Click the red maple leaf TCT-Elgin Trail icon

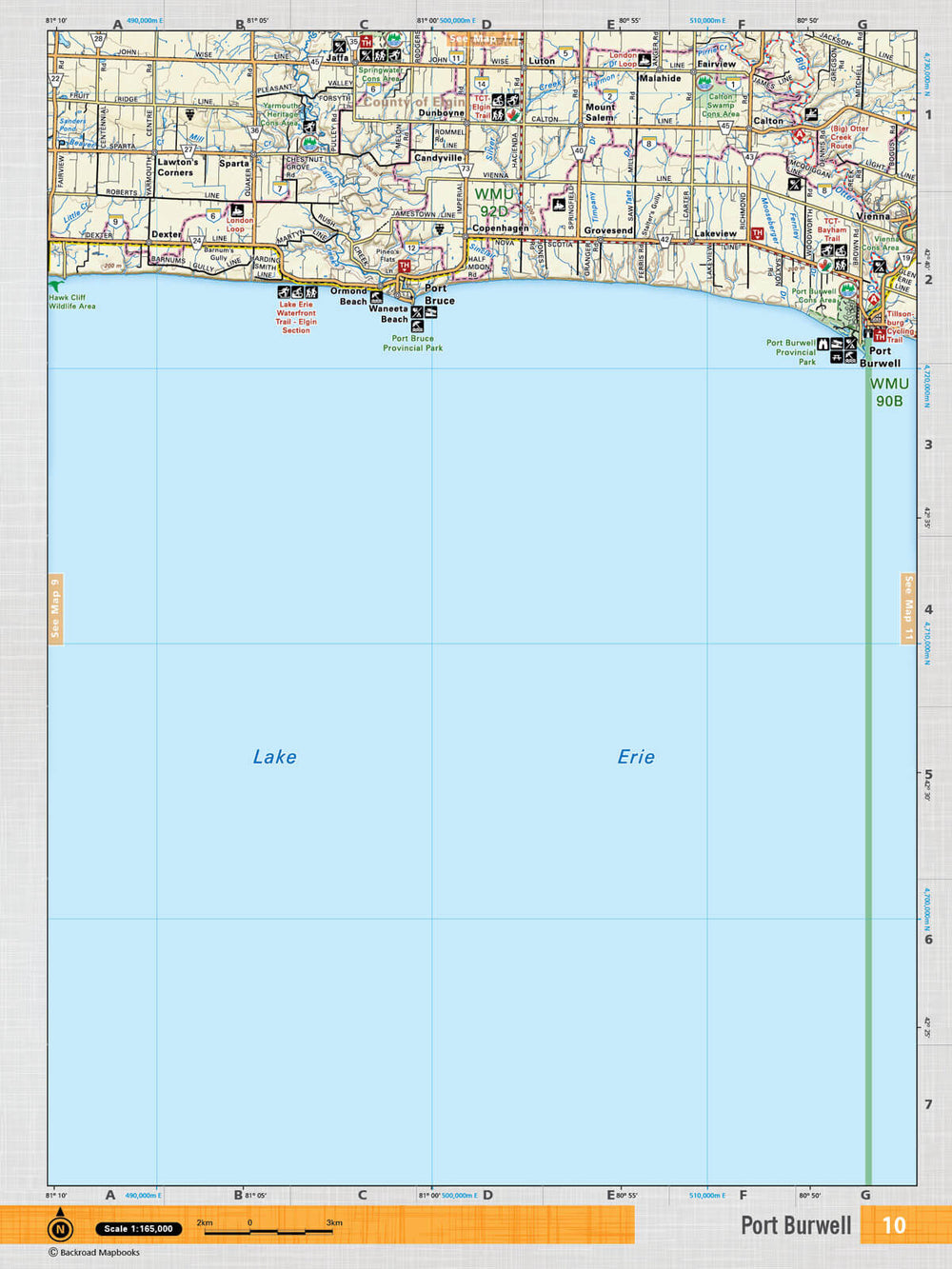(512, 115)
